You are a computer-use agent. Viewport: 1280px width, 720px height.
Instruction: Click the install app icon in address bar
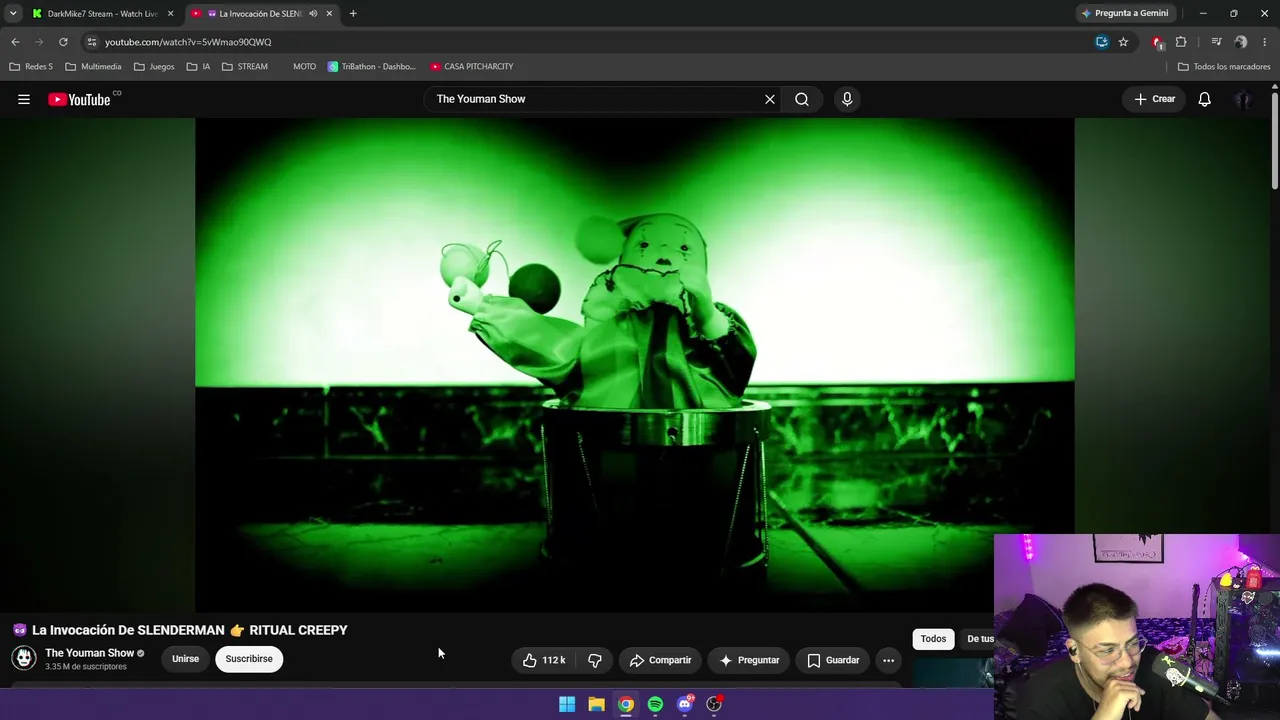click(x=1102, y=42)
